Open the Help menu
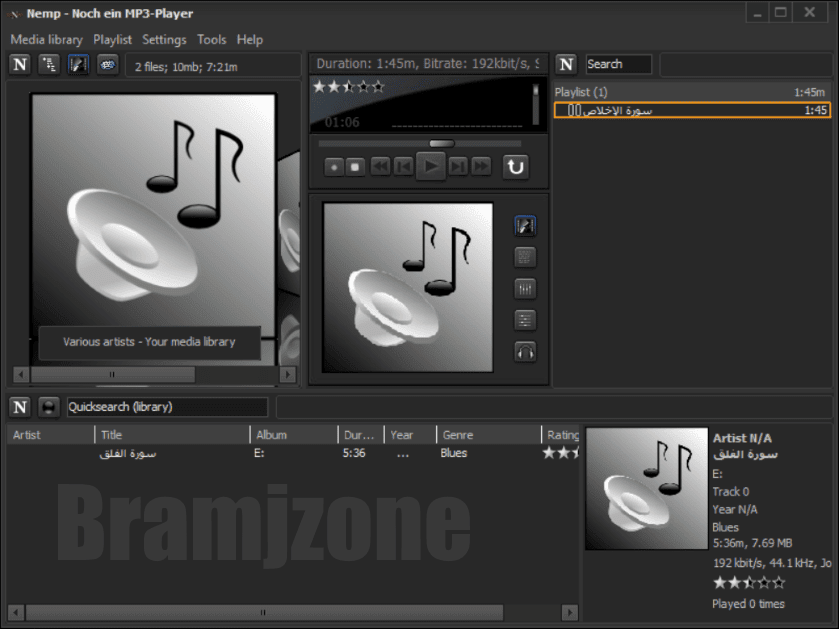This screenshot has width=839, height=629. [x=250, y=40]
